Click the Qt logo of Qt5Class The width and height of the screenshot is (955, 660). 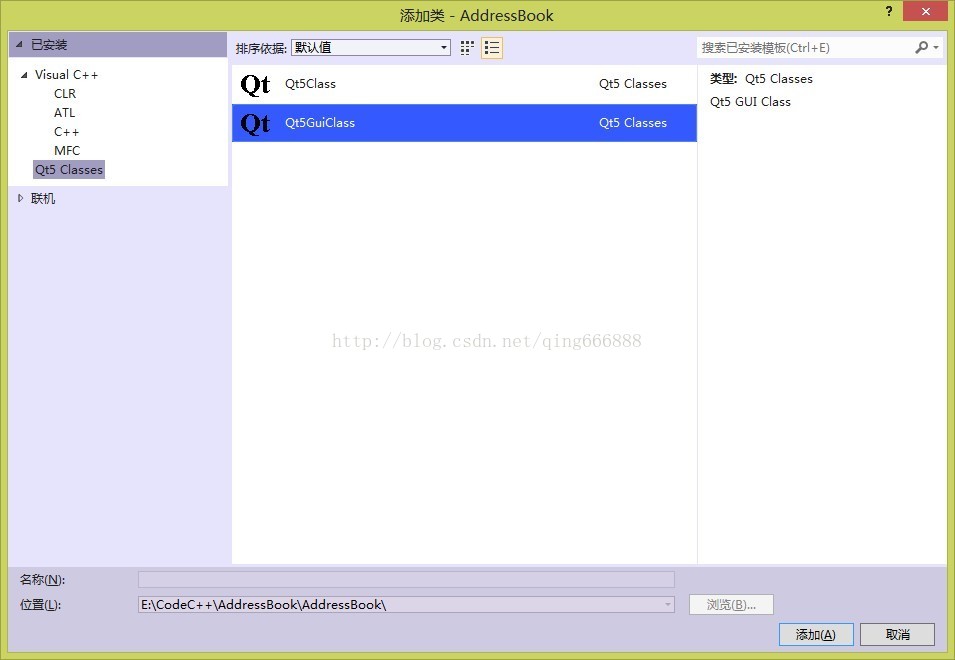[x=255, y=84]
